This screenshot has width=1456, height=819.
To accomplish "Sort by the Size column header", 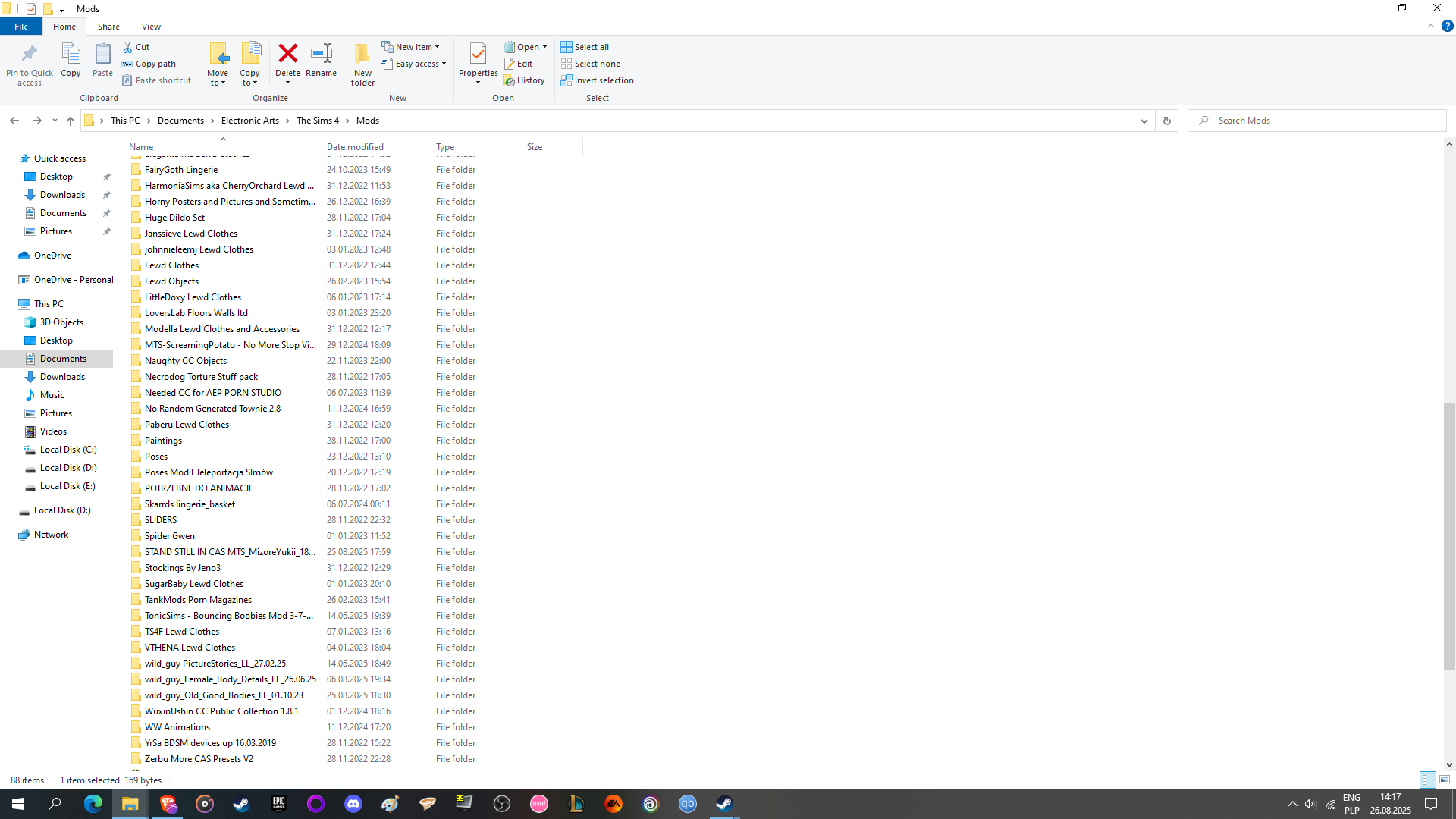I will [x=553, y=147].
